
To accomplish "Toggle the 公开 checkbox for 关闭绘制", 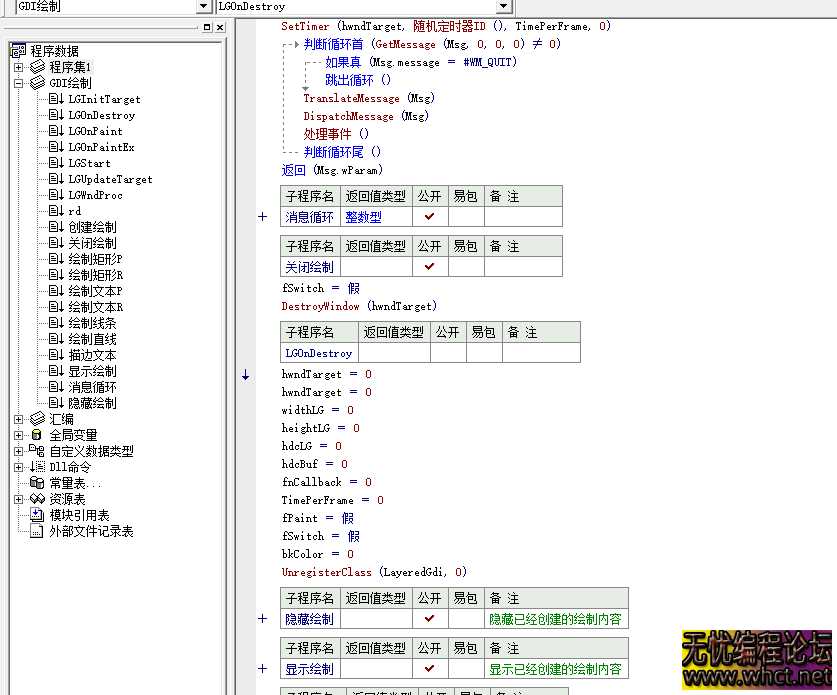I will (431, 266).
